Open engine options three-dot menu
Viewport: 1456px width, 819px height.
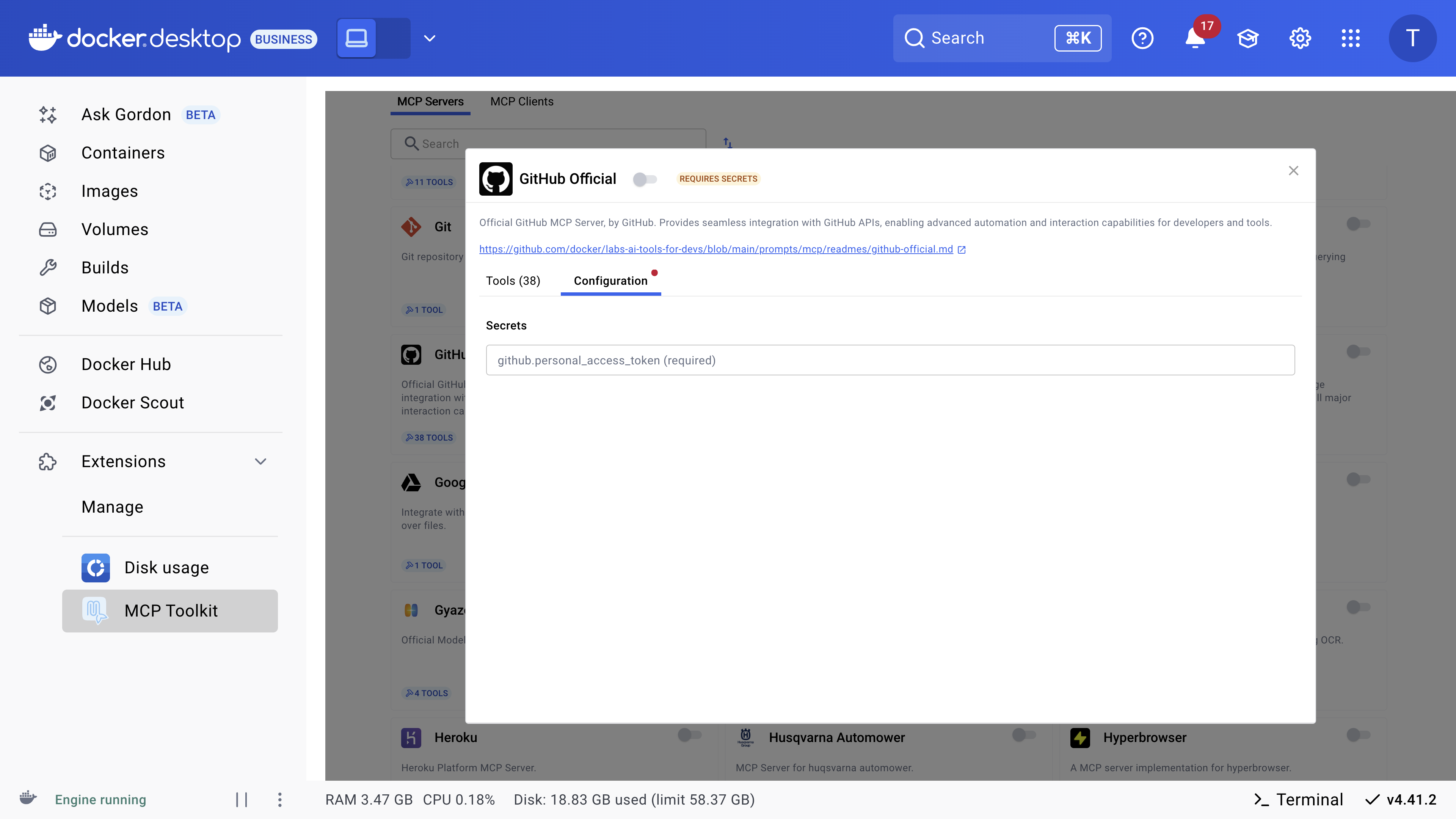click(280, 799)
